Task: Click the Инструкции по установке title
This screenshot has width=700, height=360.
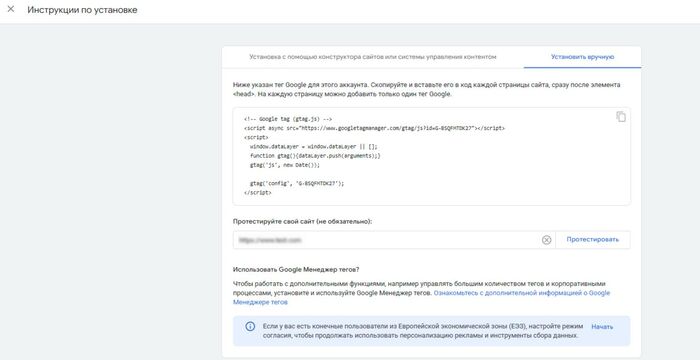Action: pyautogui.click(x=82, y=10)
